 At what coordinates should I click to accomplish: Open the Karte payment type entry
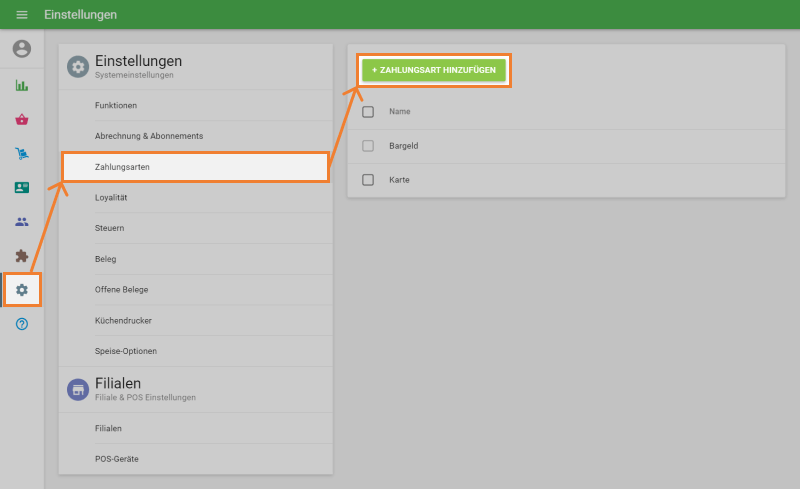tap(400, 180)
